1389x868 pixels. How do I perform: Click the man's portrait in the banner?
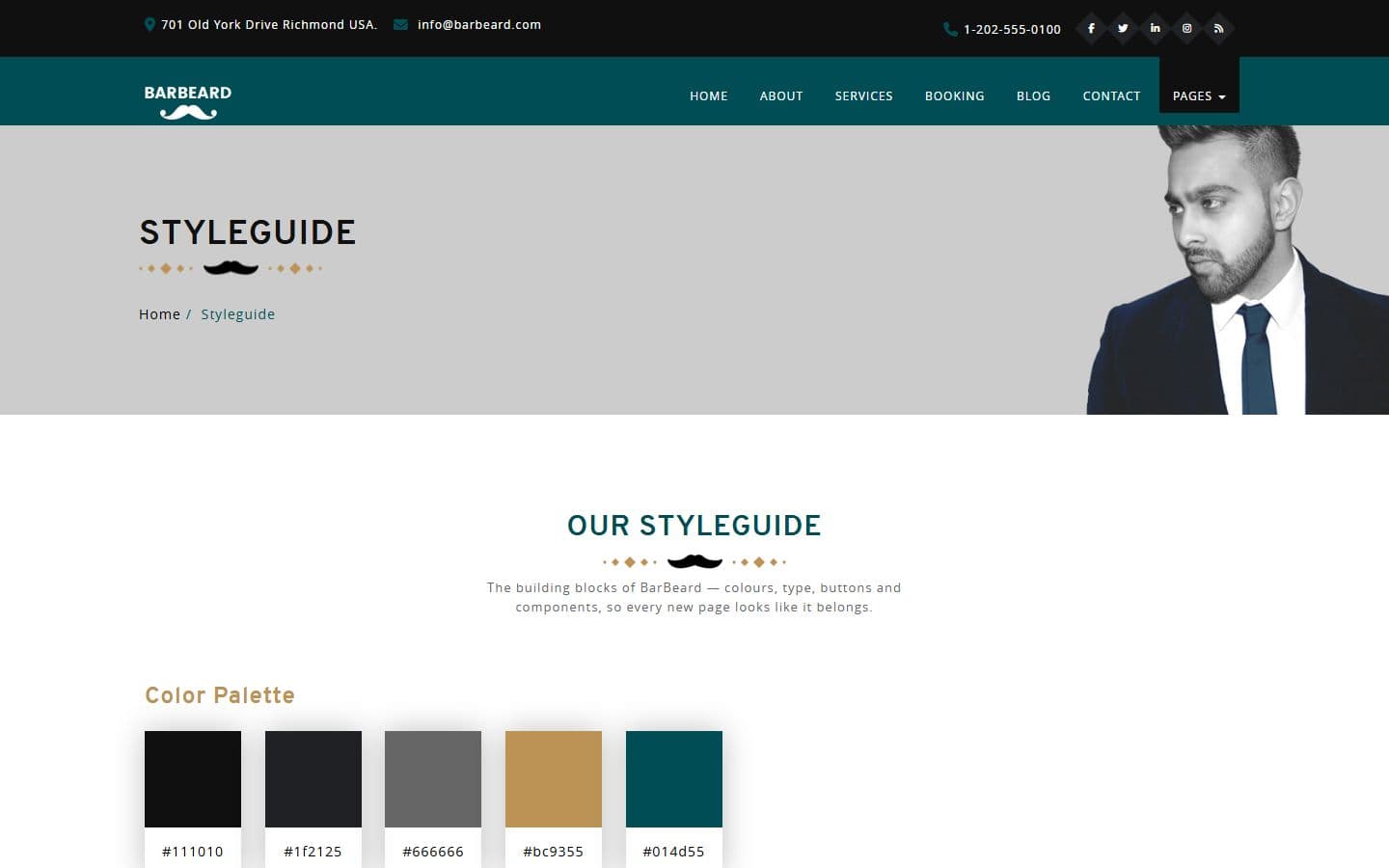point(1238,270)
